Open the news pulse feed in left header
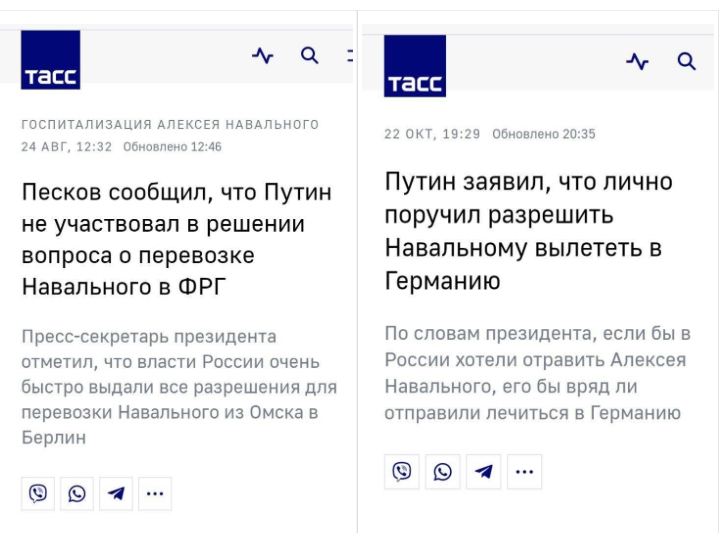 pos(262,56)
